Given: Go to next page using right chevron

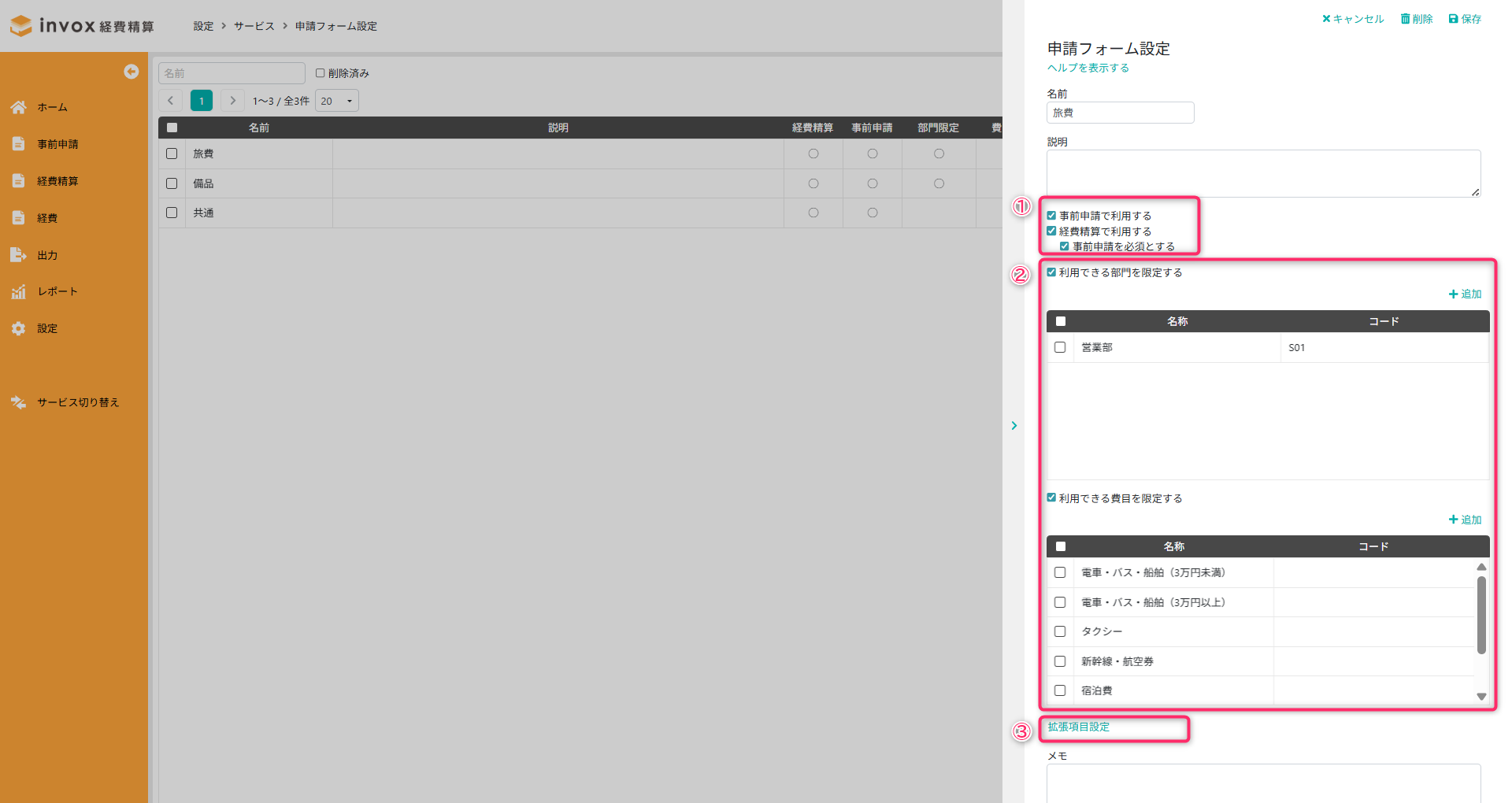Looking at the screenshot, I should click(232, 101).
